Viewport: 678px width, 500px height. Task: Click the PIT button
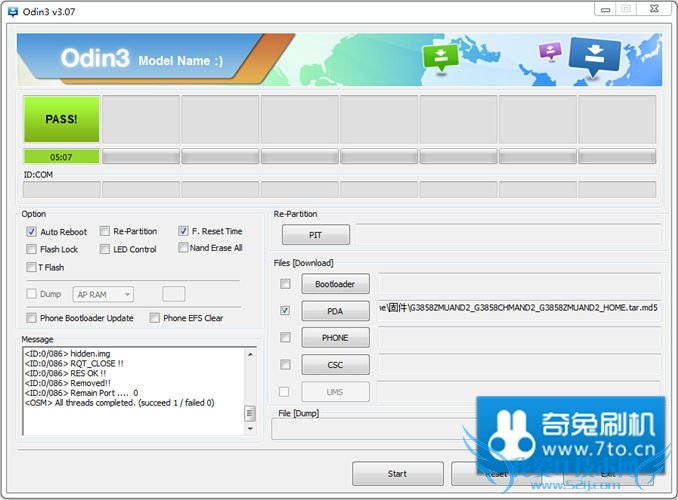[x=316, y=235]
